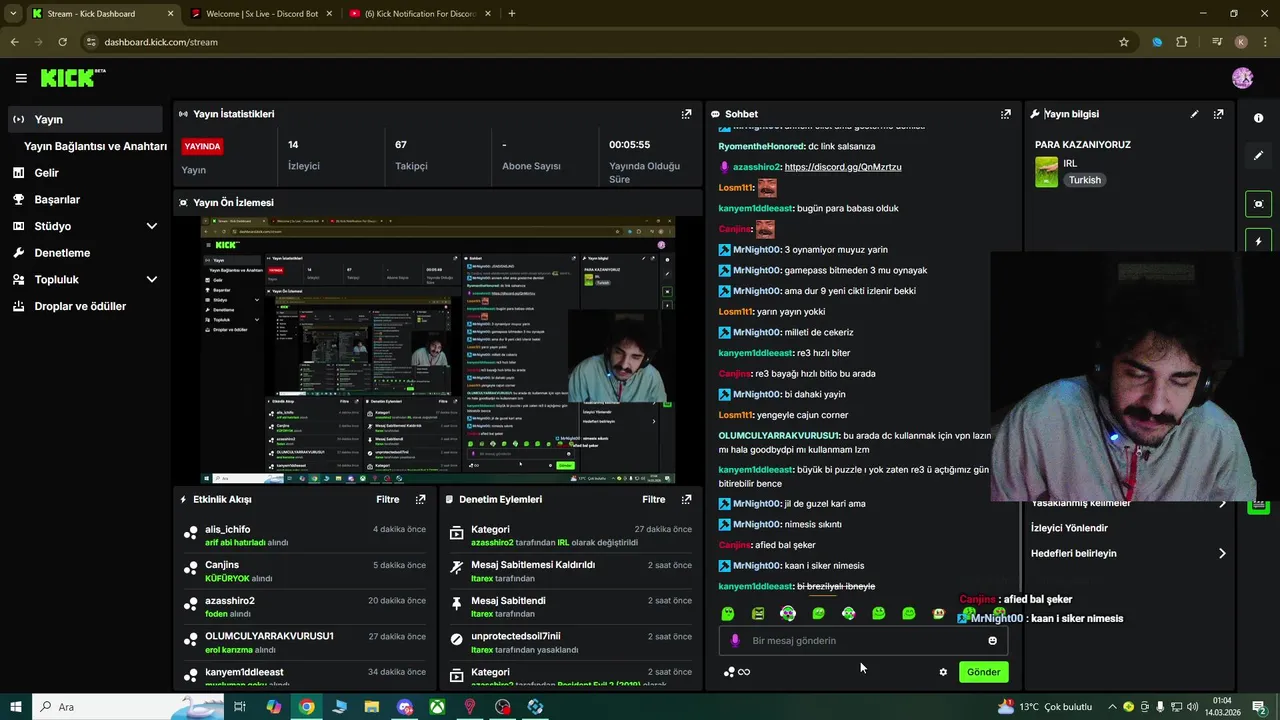The width and height of the screenshot is (1280, 720).
Task: Click the weather 13°C Çok bulutlu widget
Action: point(1047,707)
